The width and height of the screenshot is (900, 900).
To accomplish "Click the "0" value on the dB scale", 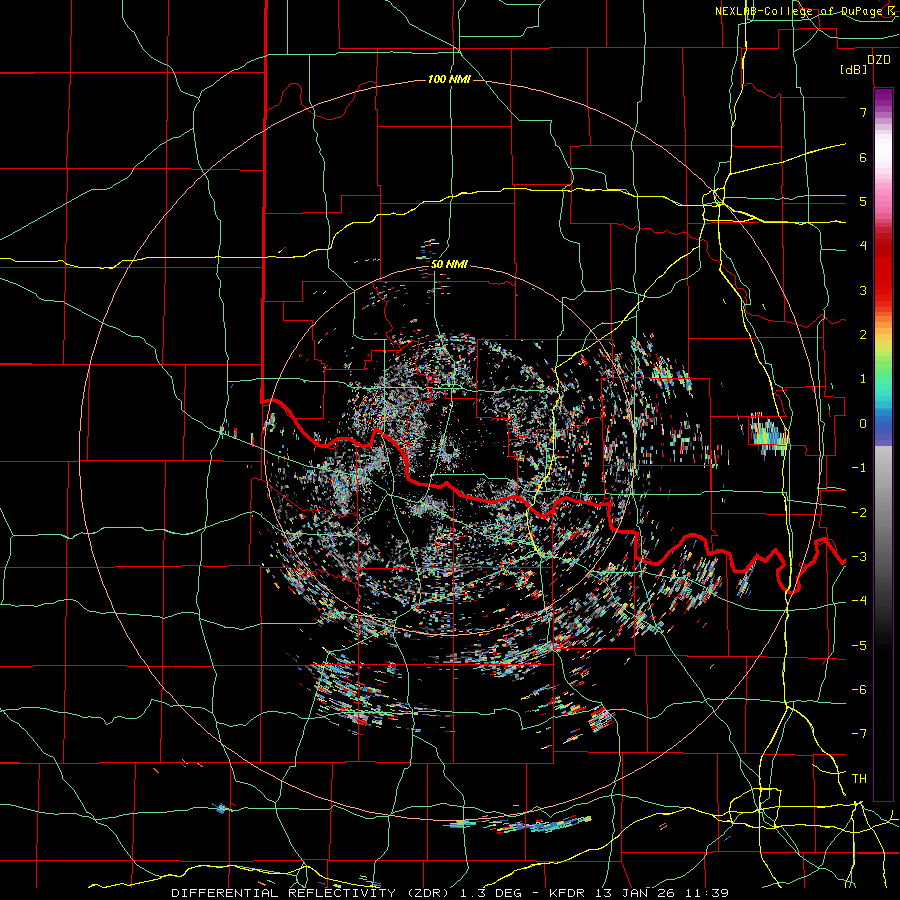I will (863, 424).
